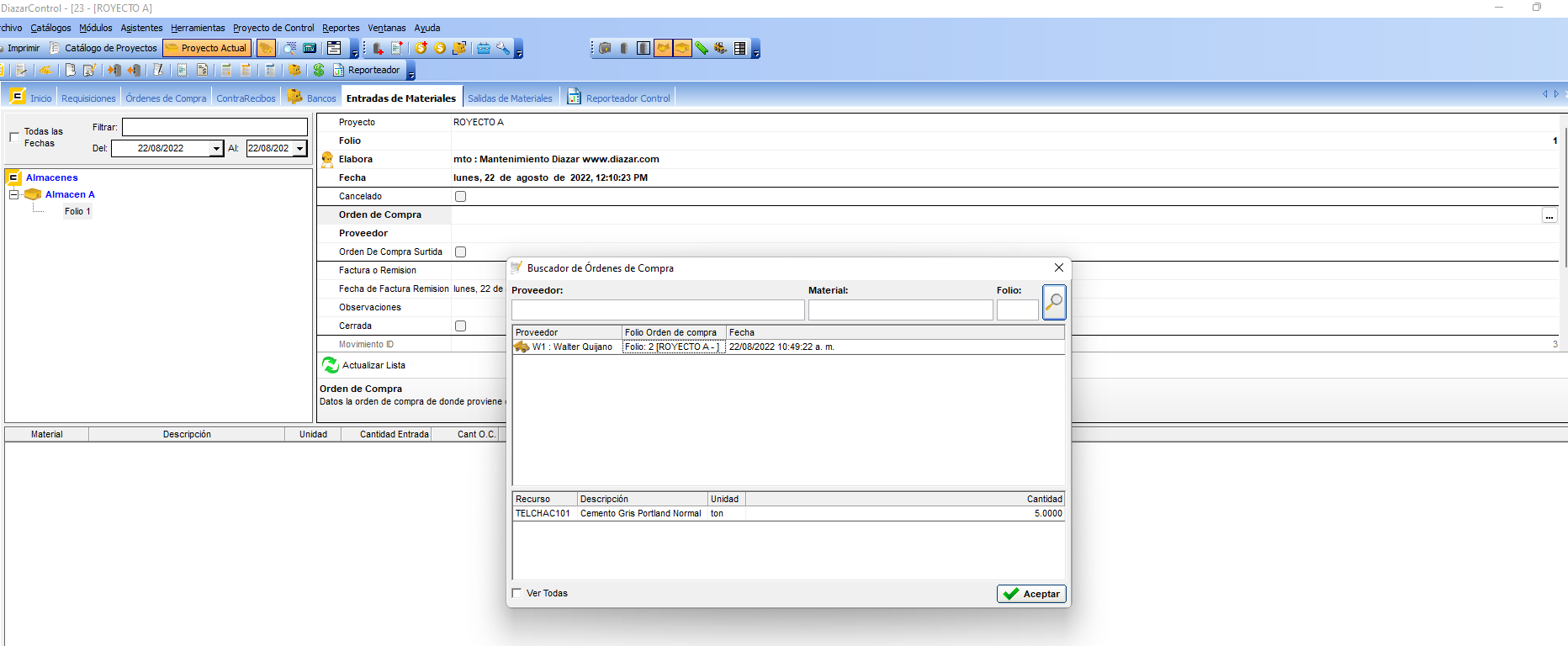Click the wrench tools icon in the toolbar

click(503, 48)
